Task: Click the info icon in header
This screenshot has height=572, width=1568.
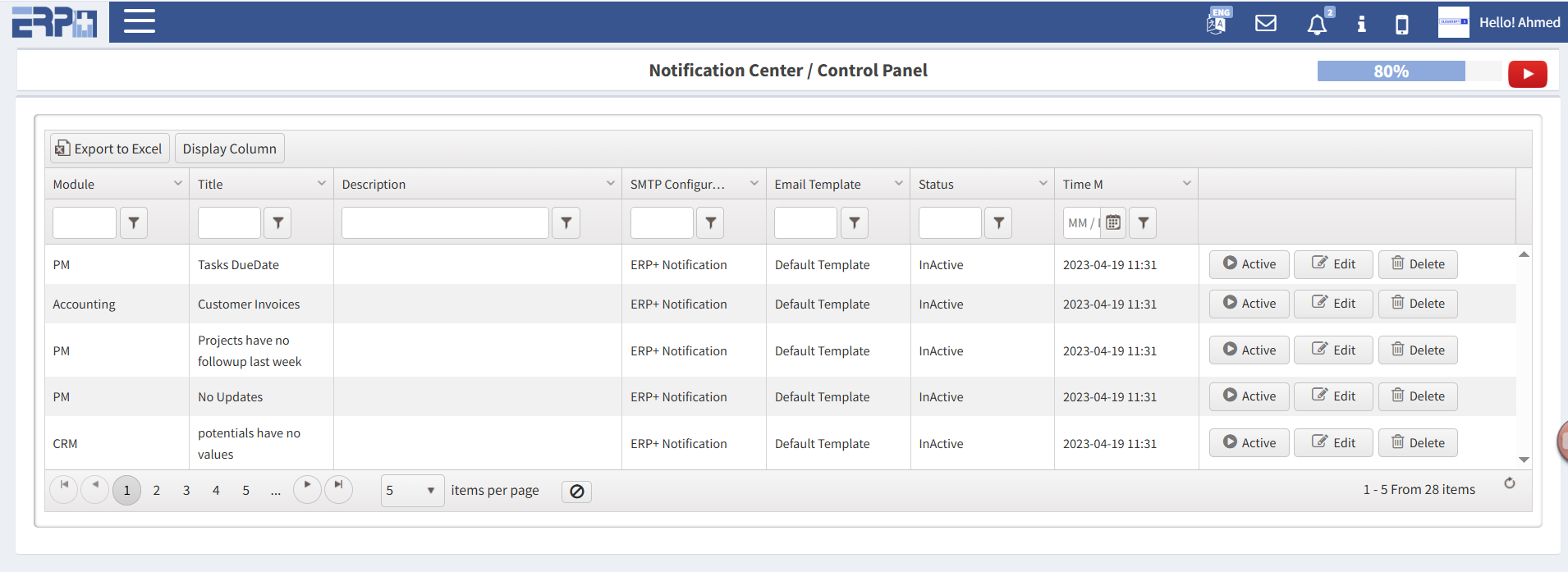Action: [x=1361, y=24]
